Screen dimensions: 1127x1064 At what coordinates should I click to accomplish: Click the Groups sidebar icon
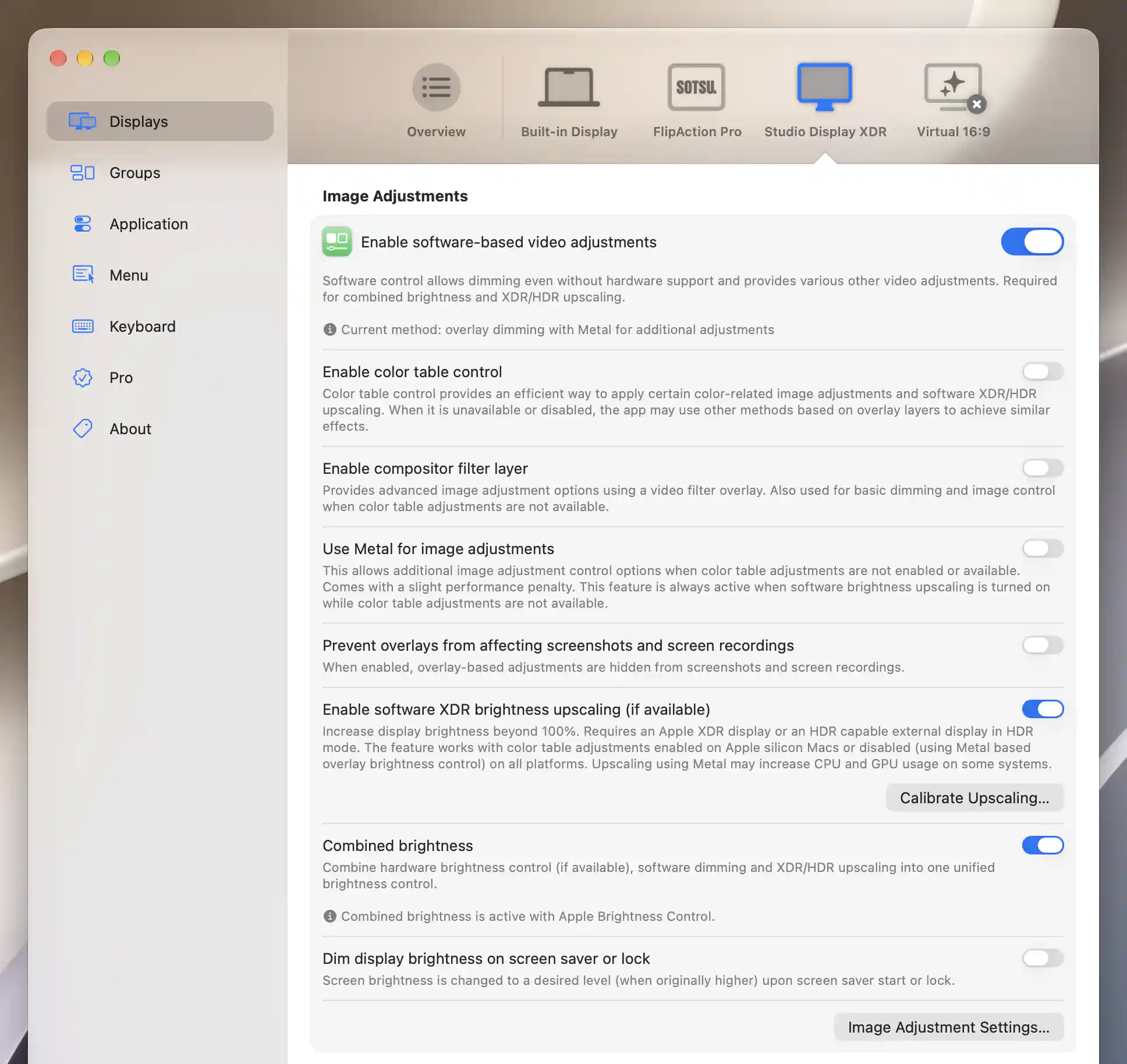[x=82, y=172]
